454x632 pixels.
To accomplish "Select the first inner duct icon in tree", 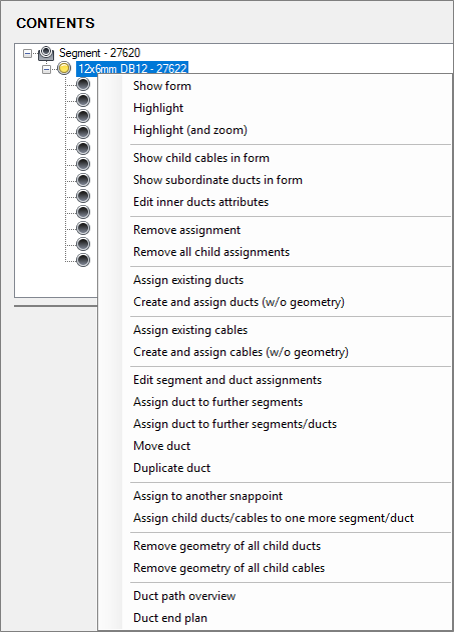I will tap(83, 84).
